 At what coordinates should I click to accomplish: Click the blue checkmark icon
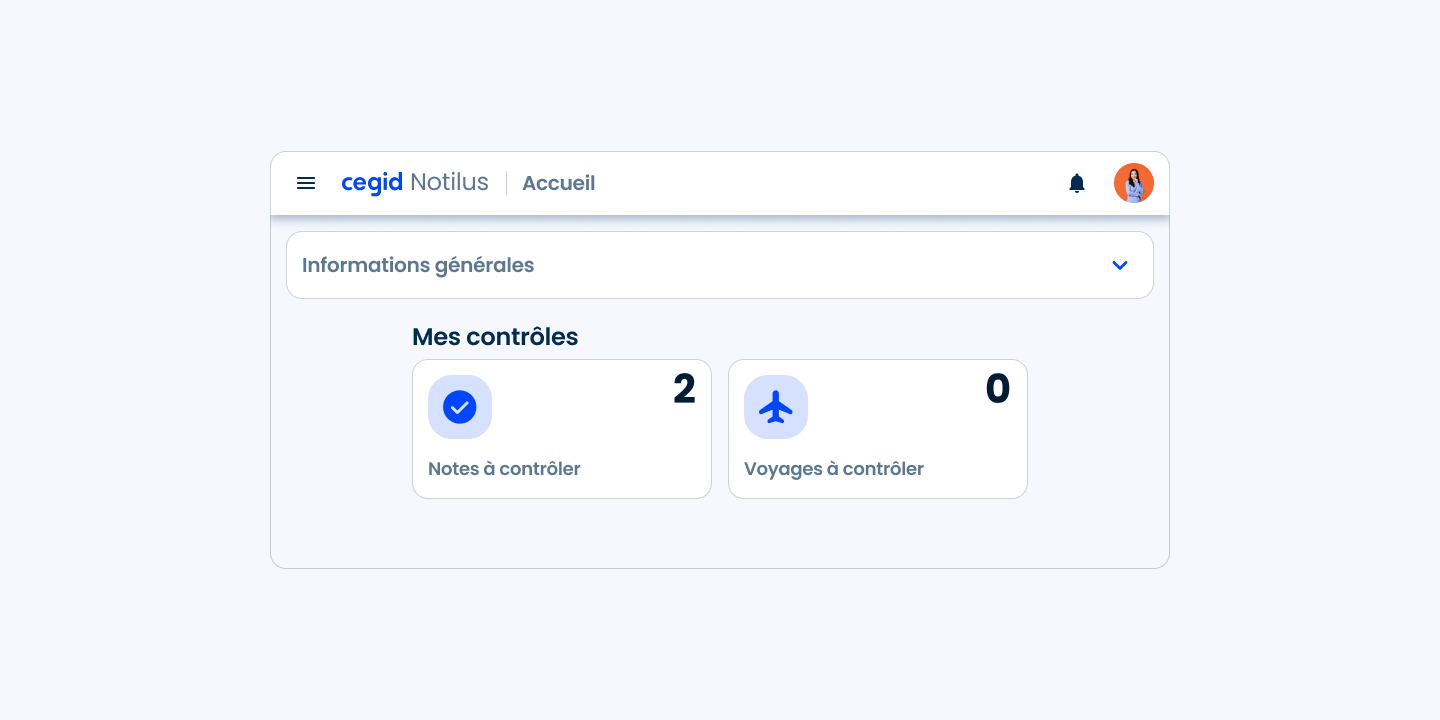(x=460, y=407)
